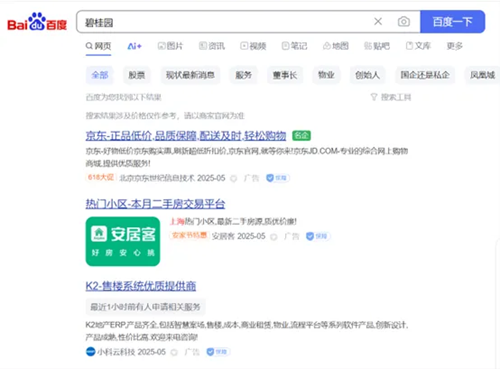This screenshot has height=369, width=500.
Task: Click the circle icon after 京东 date
Action: pyautogui.click(x=234, y=179)
